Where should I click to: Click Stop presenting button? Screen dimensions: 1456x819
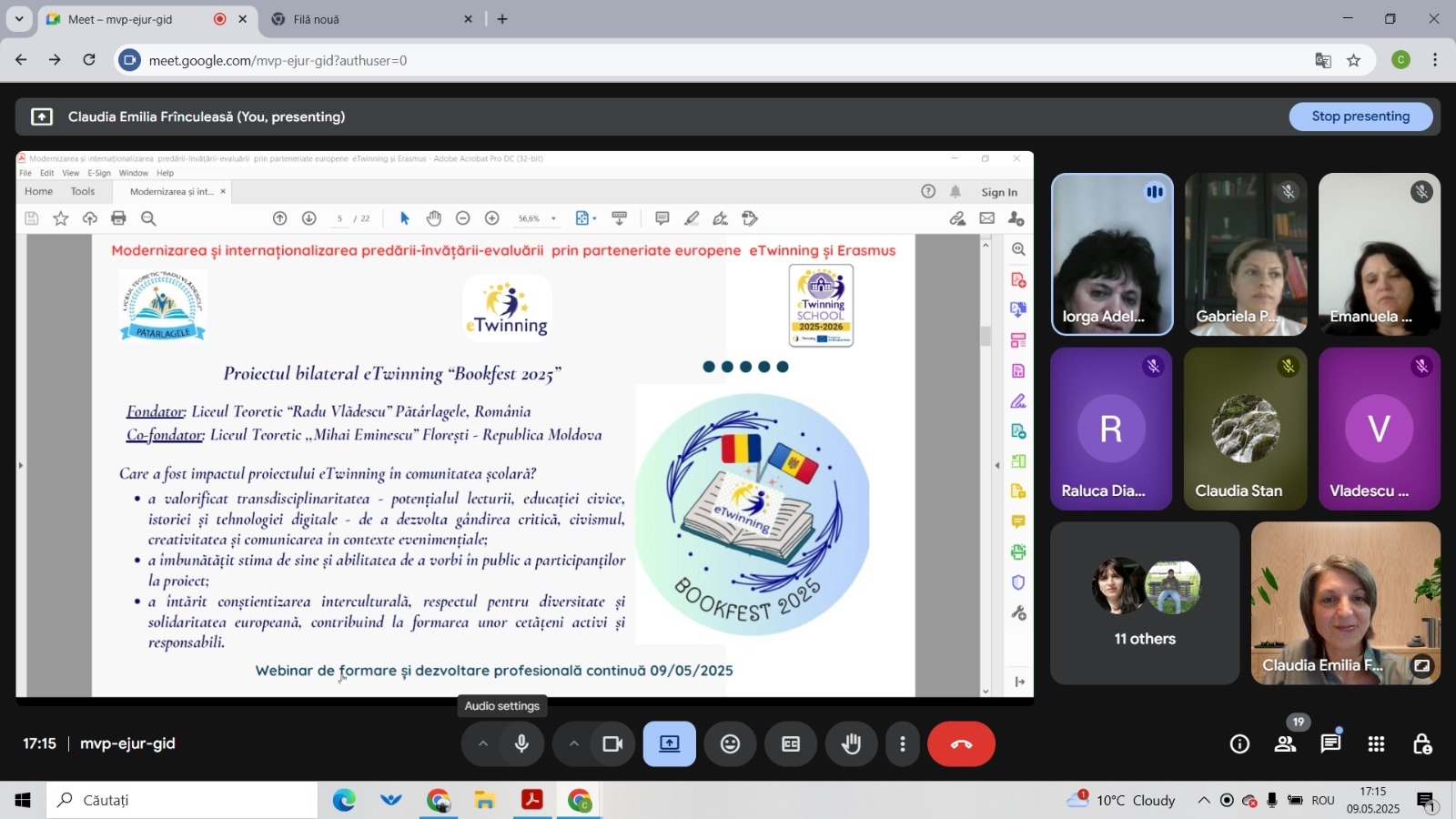[1360, 116]
